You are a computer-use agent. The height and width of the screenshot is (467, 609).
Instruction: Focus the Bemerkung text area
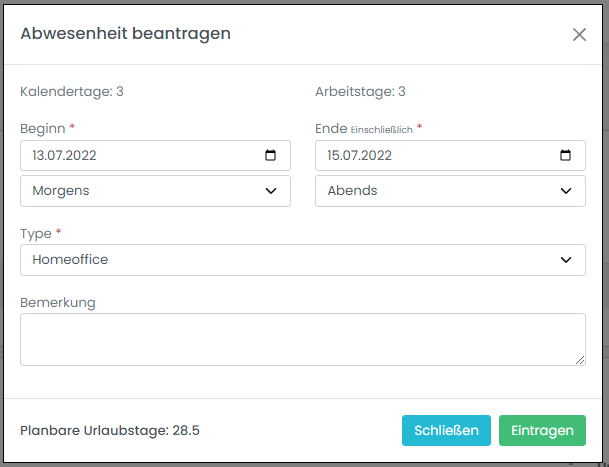(x=302, y=339)
